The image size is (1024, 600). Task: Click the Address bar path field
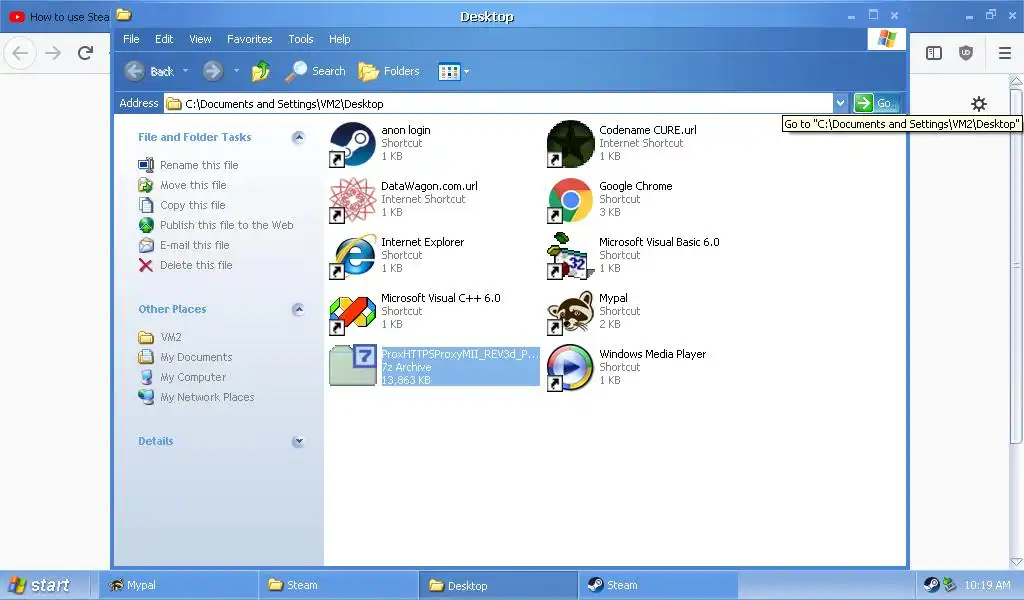500,104
